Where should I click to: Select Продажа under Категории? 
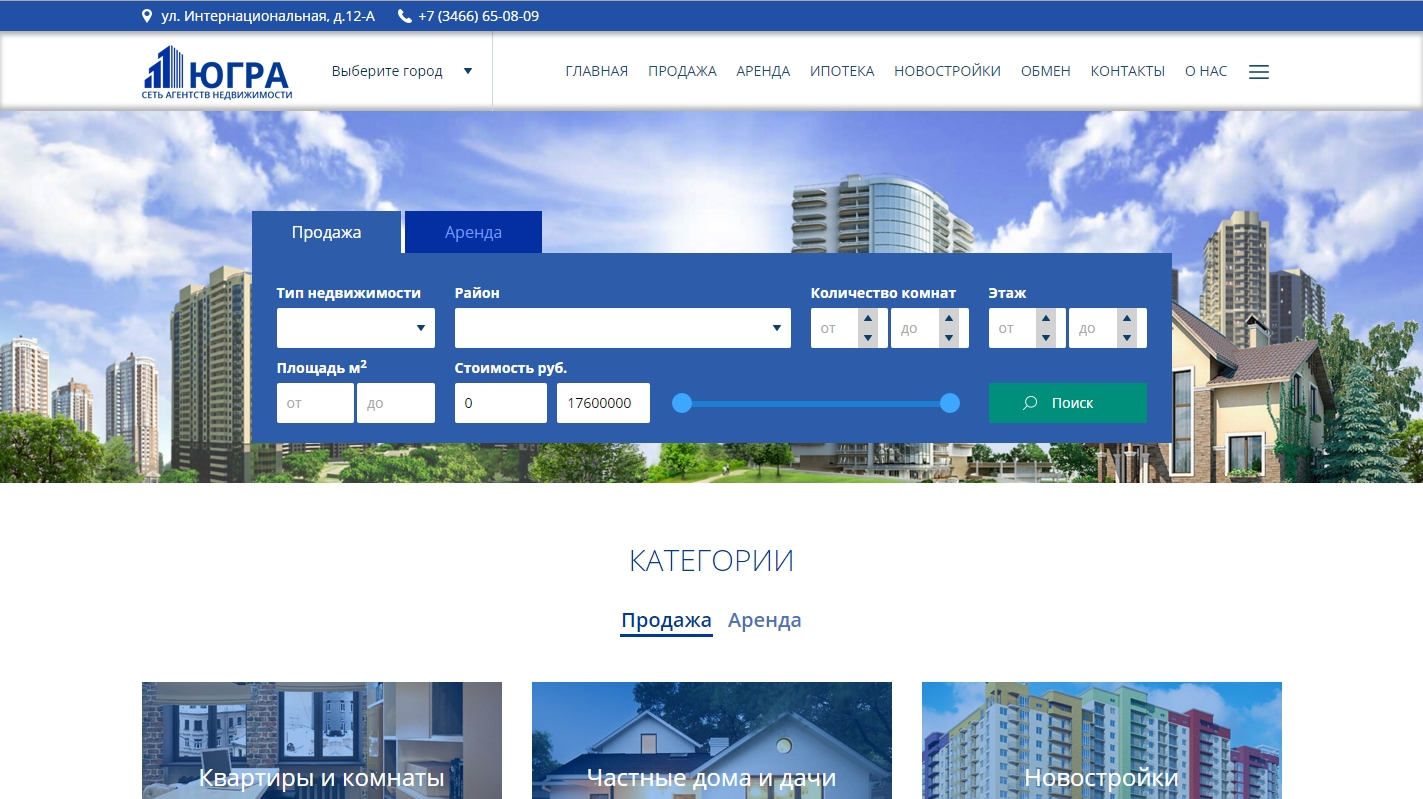click(x=666, y=620)
